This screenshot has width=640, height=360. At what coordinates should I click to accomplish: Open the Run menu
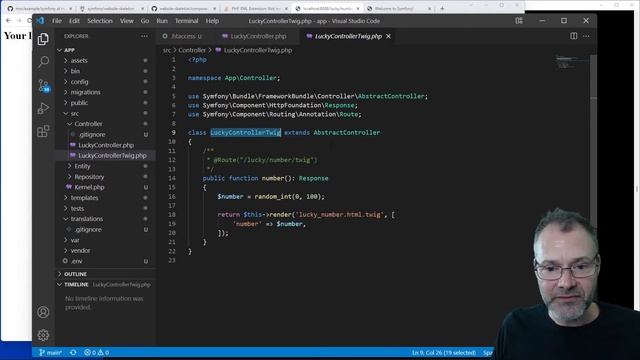click(x=162, y=21)
